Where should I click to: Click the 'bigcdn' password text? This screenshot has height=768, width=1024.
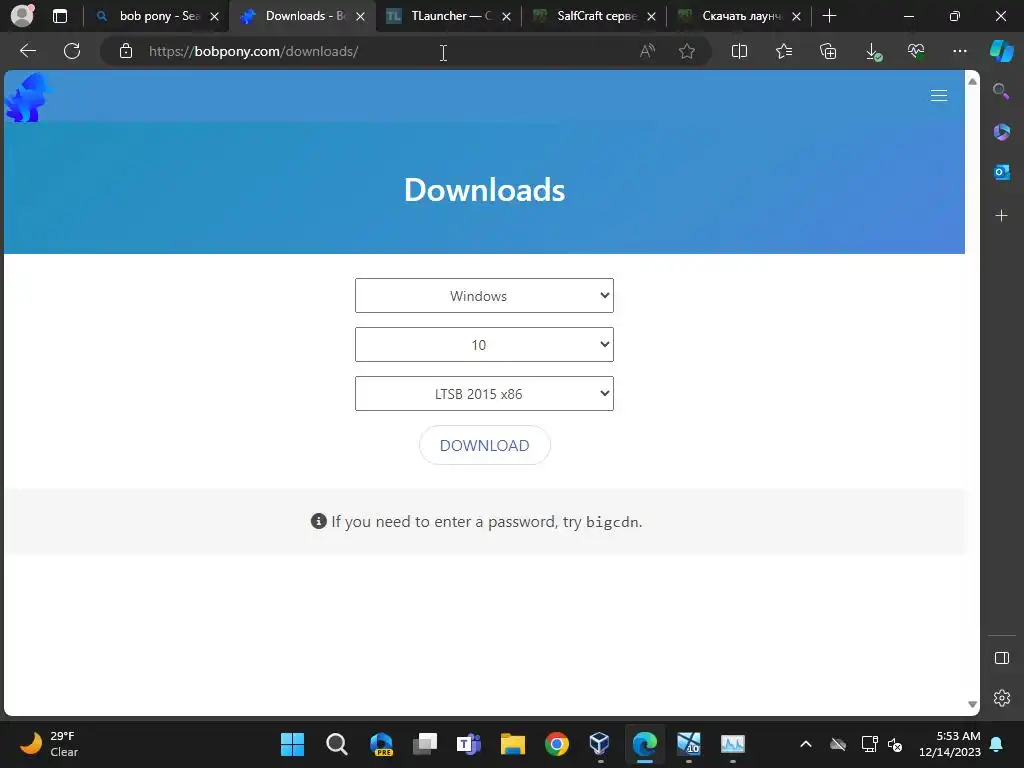click(x=612, y=522)
